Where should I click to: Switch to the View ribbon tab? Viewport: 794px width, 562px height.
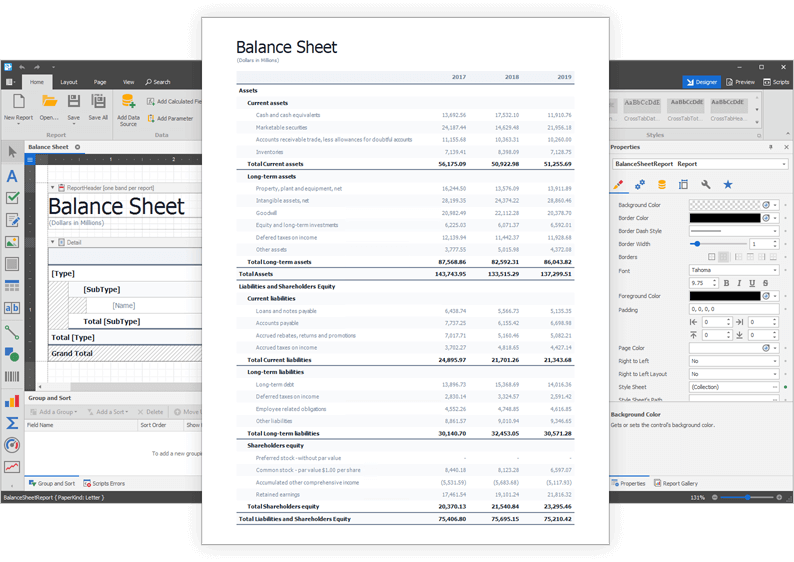click(x=129, y=82)
